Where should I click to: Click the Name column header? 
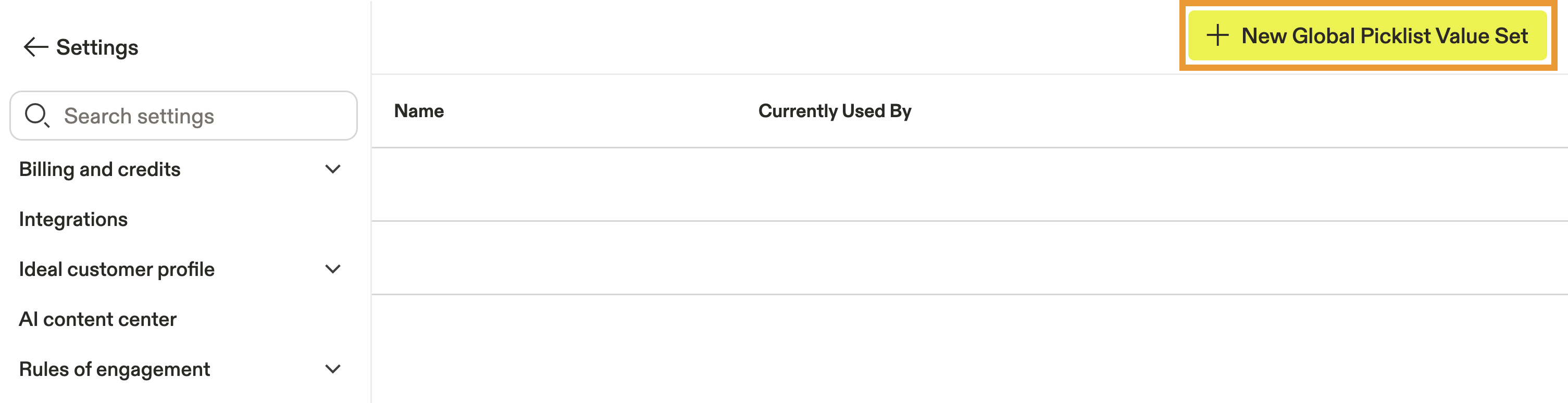[x=419, y=111]
